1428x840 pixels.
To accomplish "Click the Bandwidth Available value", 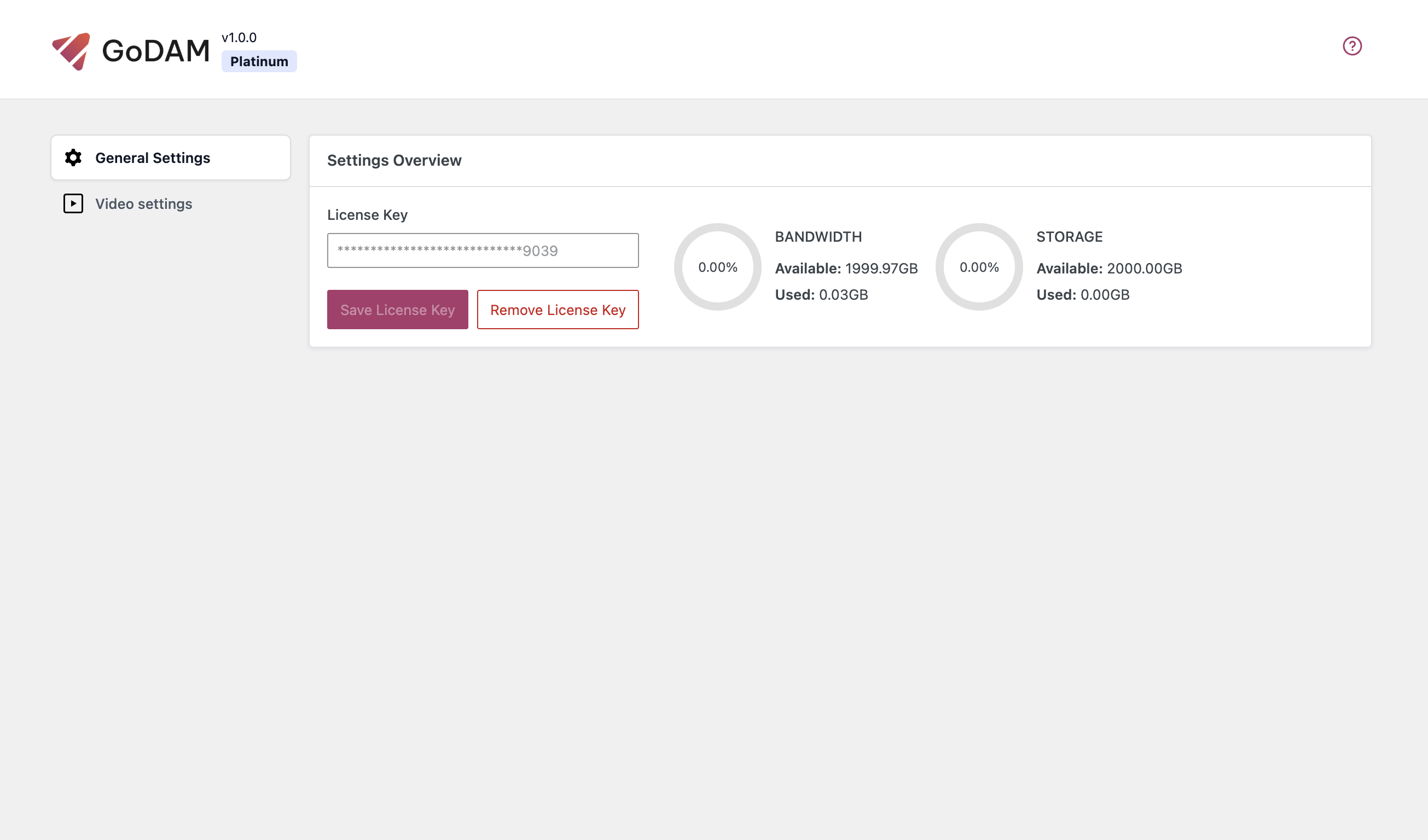I will [x=845, y=268].
